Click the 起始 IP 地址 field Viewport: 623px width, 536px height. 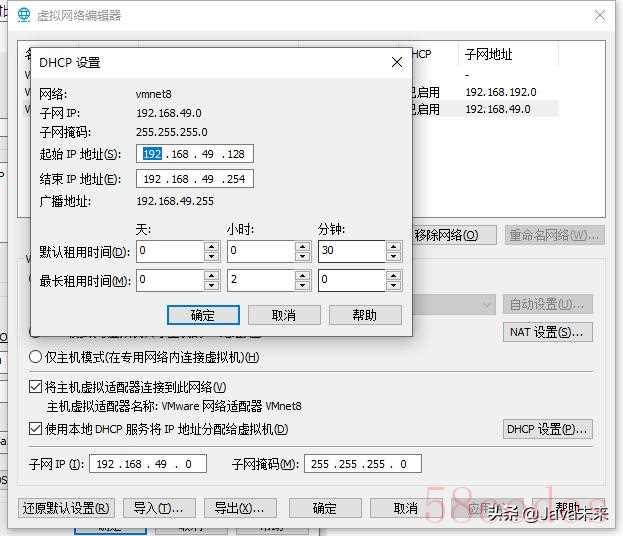pos(195,154)
